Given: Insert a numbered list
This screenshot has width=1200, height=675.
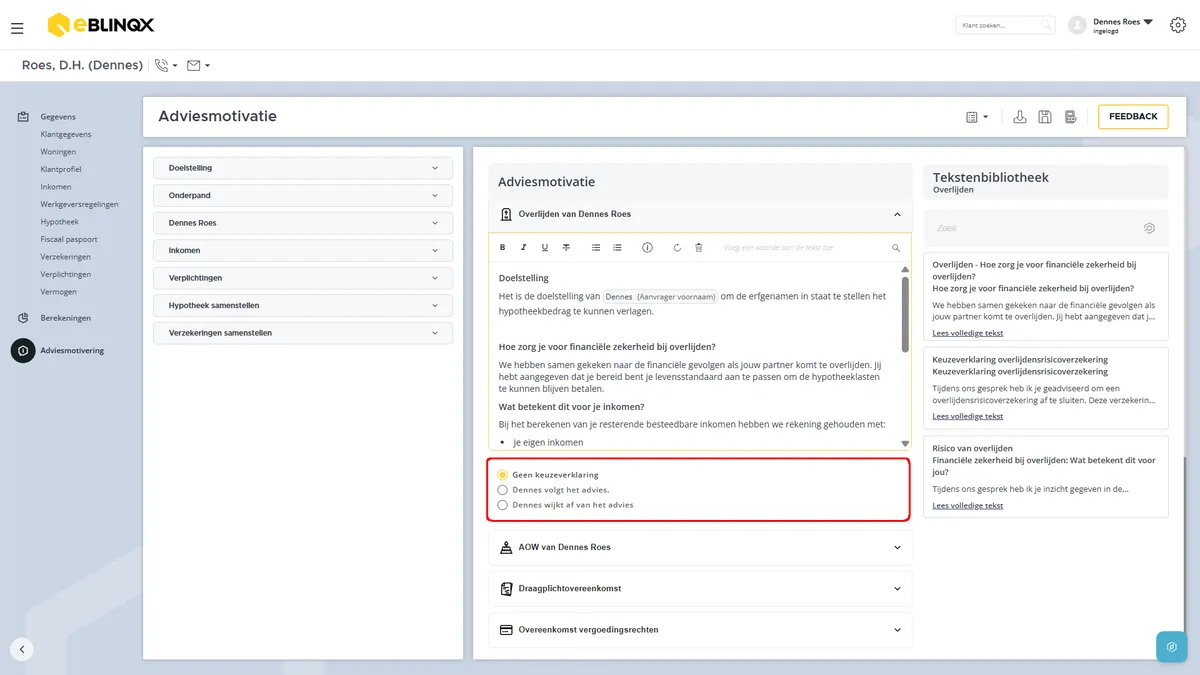Looking at the screenshot, I should [617, 247].
